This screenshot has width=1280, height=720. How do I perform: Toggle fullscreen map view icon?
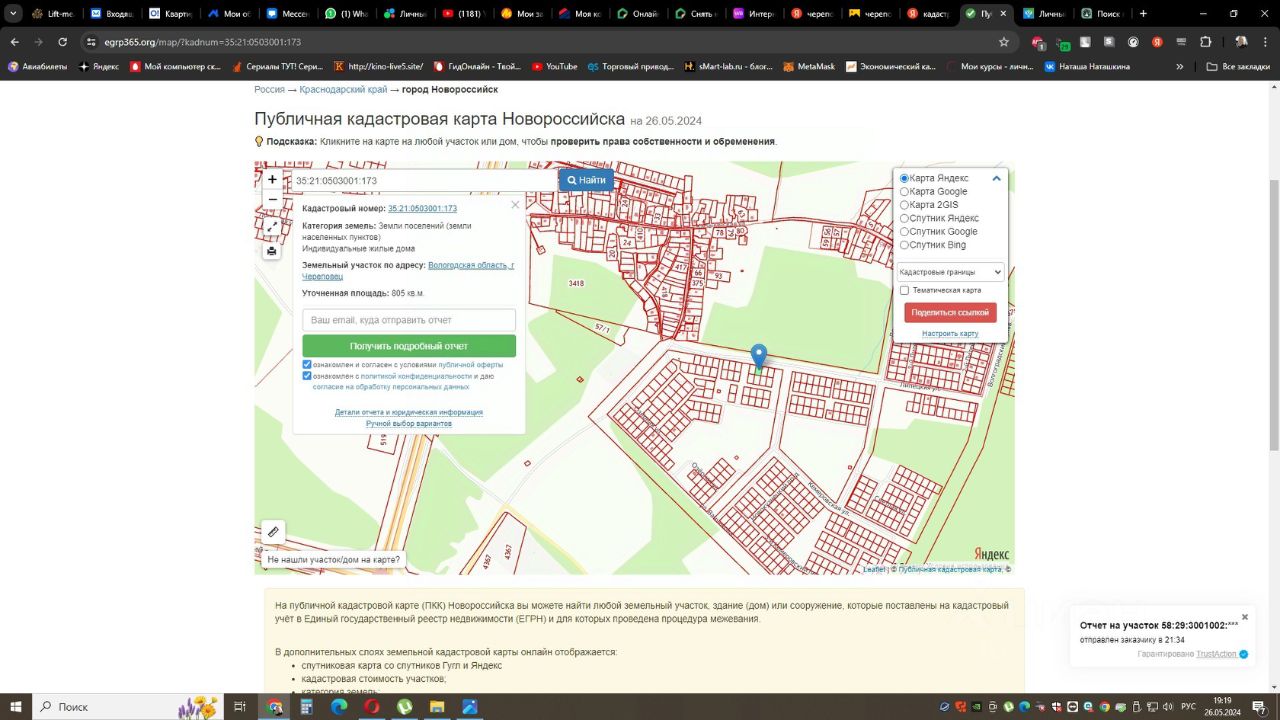(272, 228)
